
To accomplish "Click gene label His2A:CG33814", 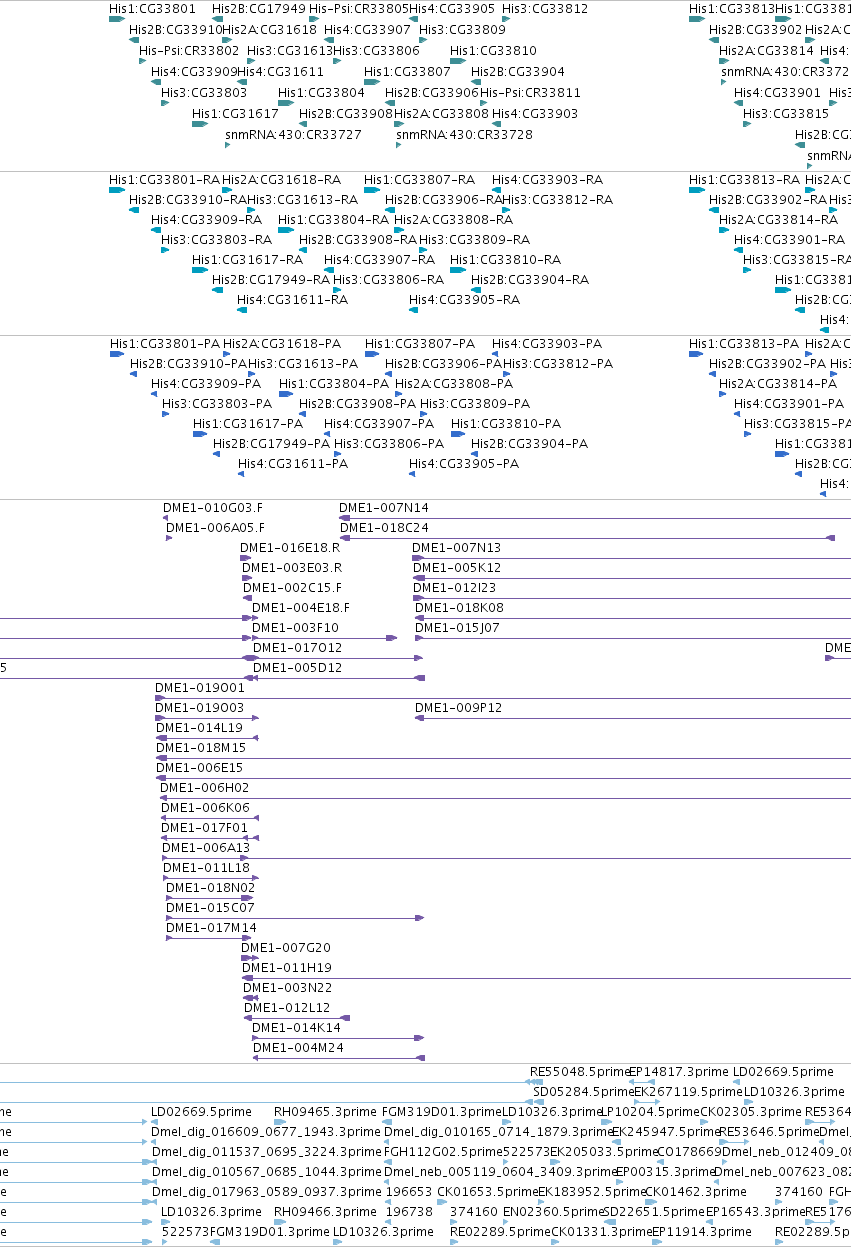I will [766, 51].
